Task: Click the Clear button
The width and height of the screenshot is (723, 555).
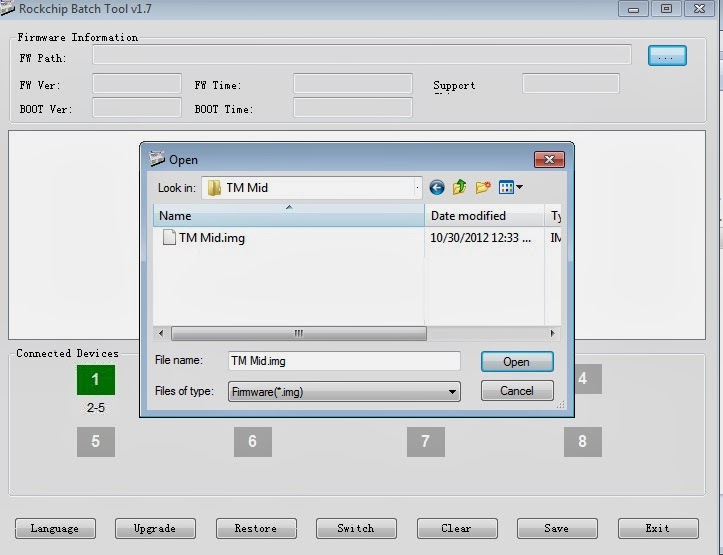Action: click(x=457, y=528)
